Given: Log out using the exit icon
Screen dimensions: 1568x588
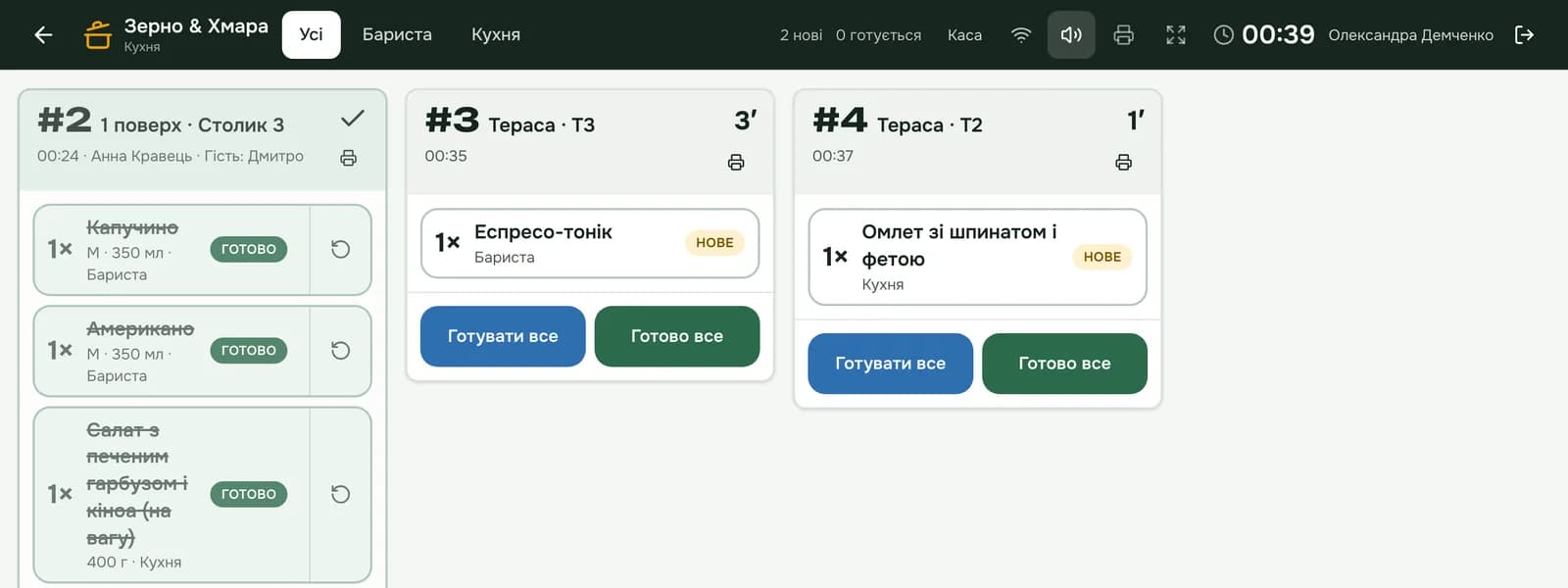Looking at the screenshot, I should pos(1524,35).
